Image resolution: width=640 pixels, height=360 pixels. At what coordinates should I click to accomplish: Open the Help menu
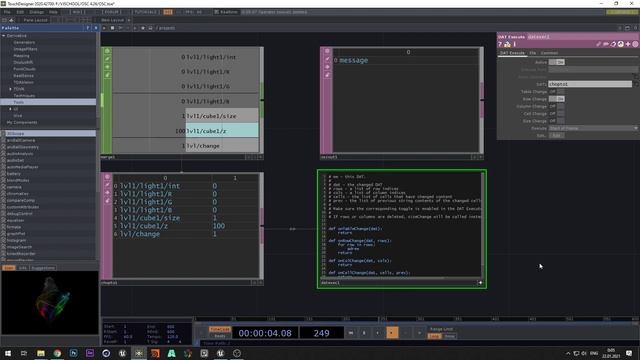tap(53, 12)
